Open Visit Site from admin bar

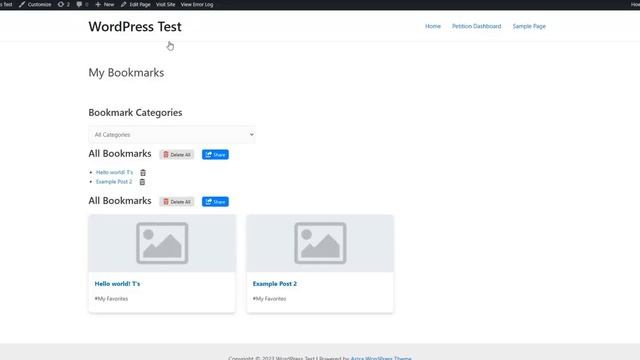[165, 4]
